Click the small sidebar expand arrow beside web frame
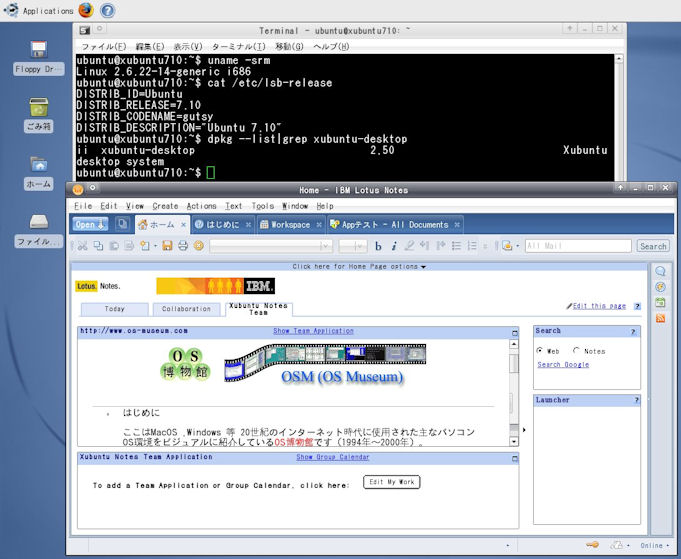 524,430
